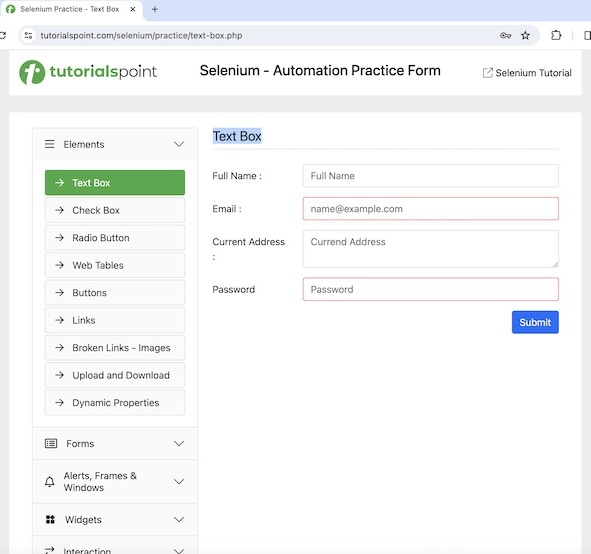Viewport: 591px width, 554px height.
Task: Expand the Forms section chevron
Action: (179, 443)
